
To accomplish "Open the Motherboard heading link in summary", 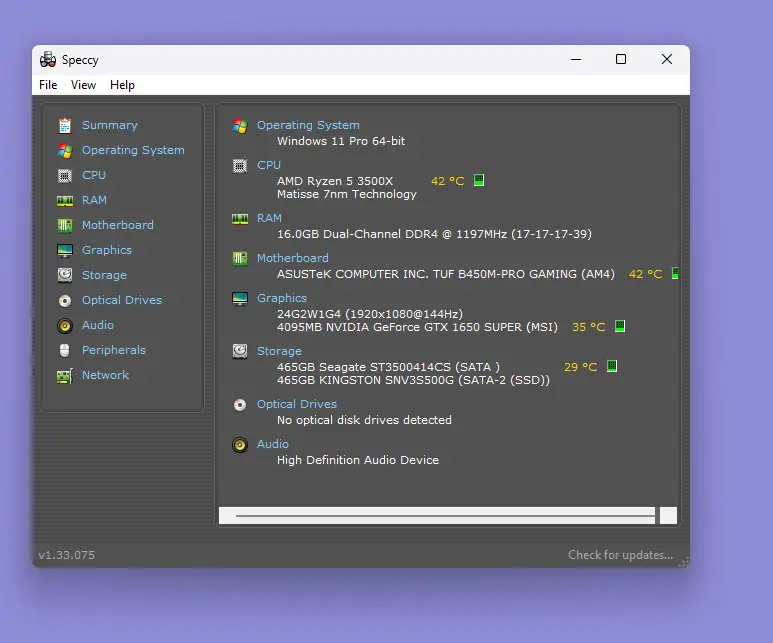I will pos(292,258).
